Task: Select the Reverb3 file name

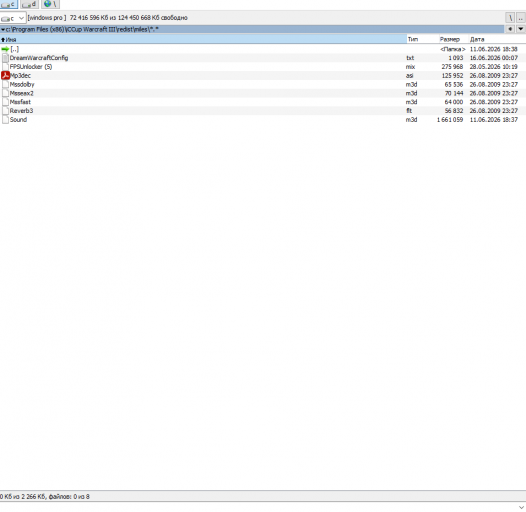Action: pos(21,111)
